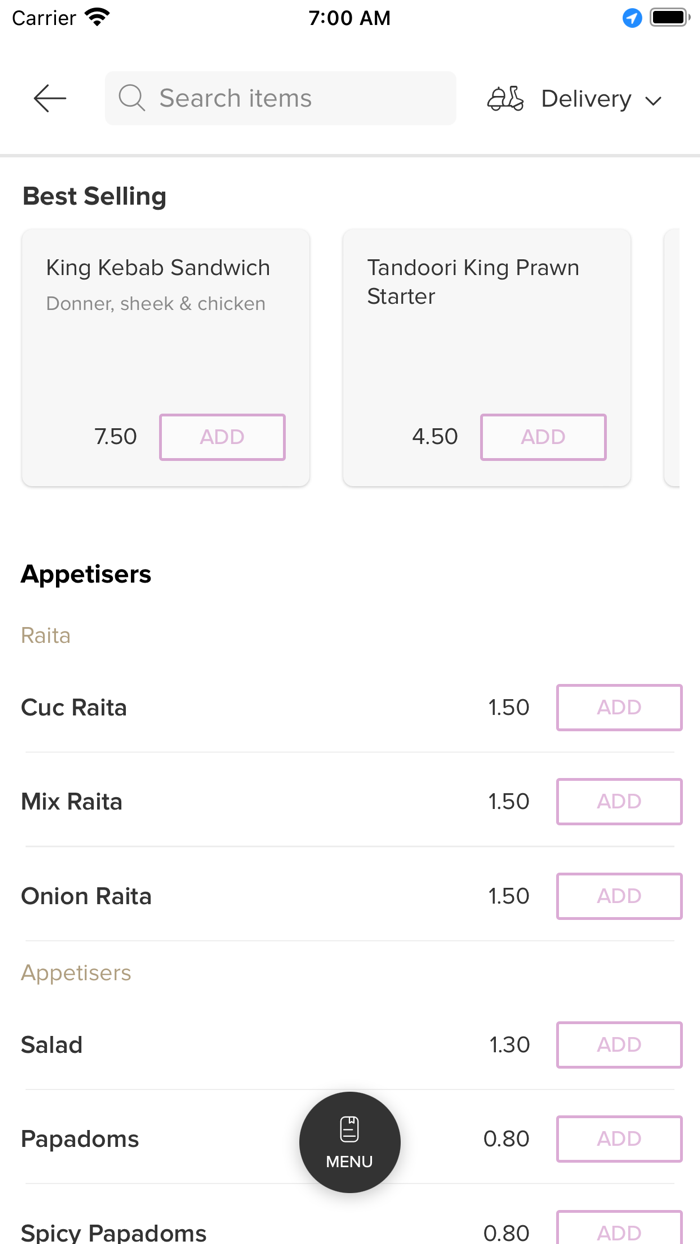Tap the delivery scooter icon
Viewport: 700px width, 1244px height.
coord(505,99)
